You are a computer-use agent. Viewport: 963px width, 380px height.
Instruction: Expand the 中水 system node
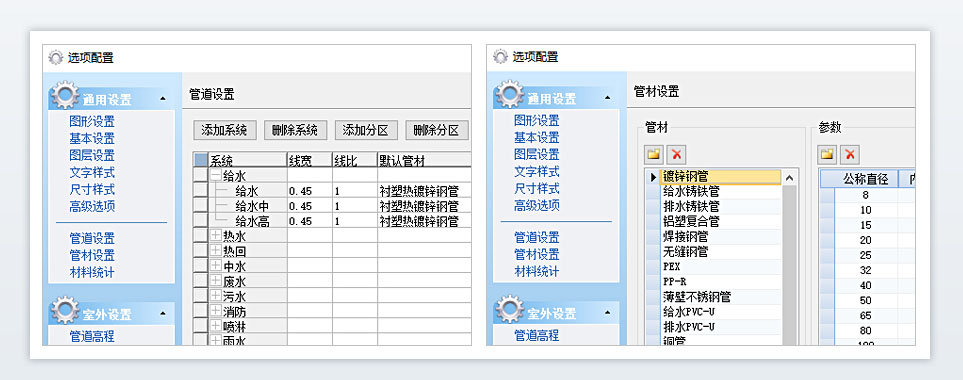point(216,265)
